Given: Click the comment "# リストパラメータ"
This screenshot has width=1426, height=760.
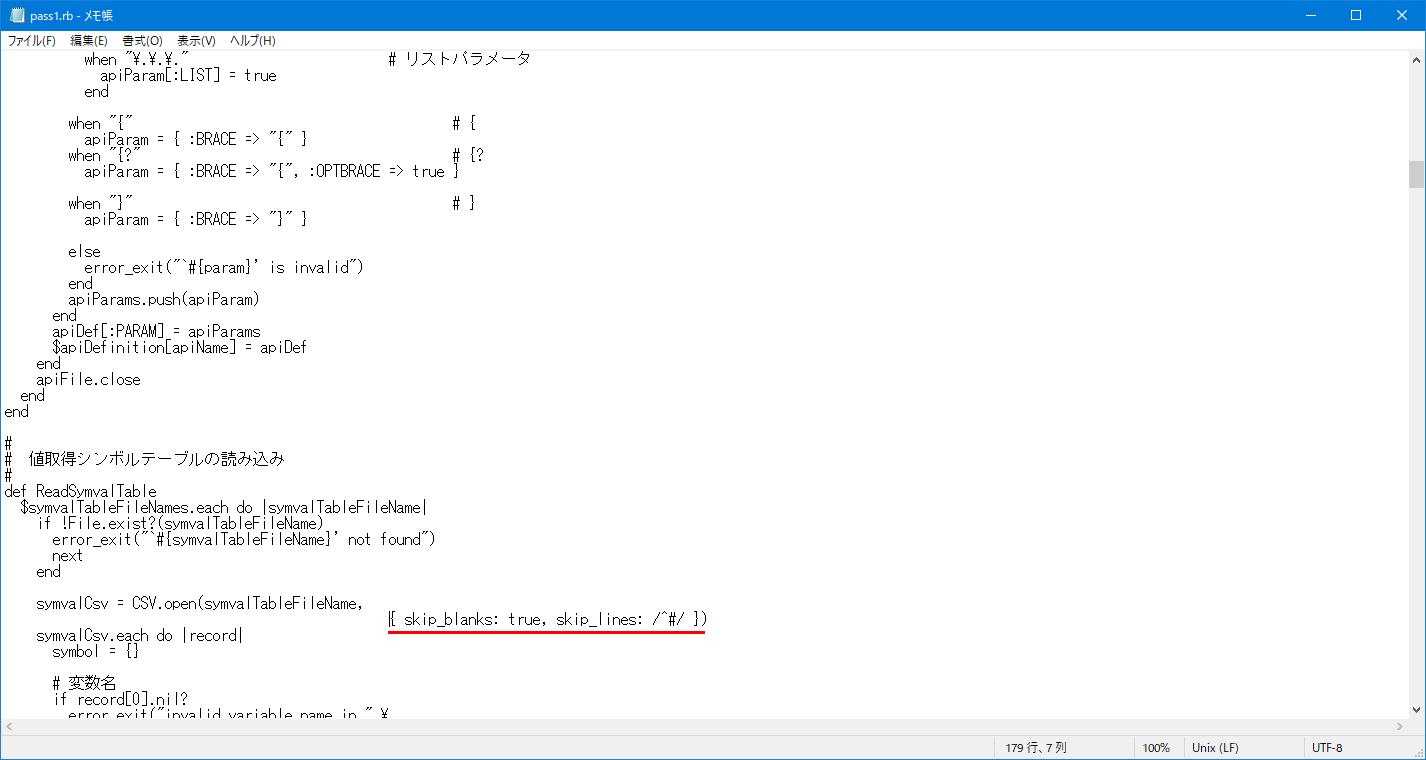Looking at the screenshot, I should (x=459, y=59).
